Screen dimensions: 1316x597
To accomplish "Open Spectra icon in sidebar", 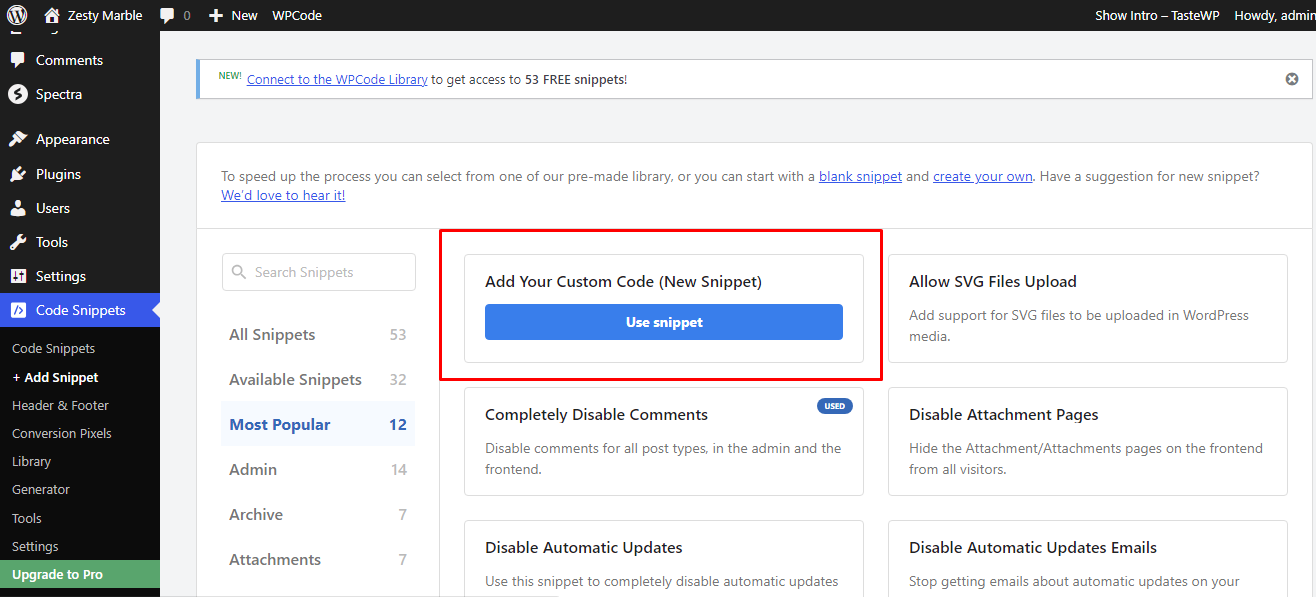I will pos(17,94).
